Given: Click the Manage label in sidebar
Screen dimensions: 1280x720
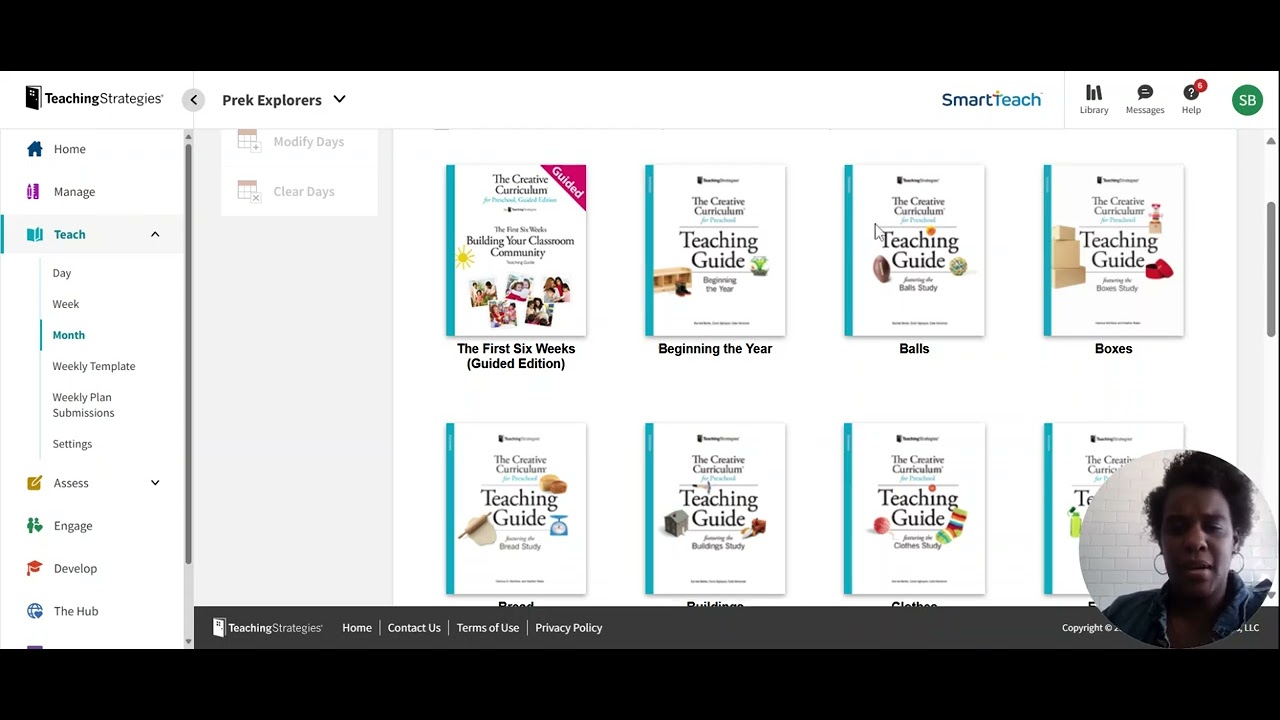Looking at the screenshot, I should pyautogui.click(x=75, y=192).
